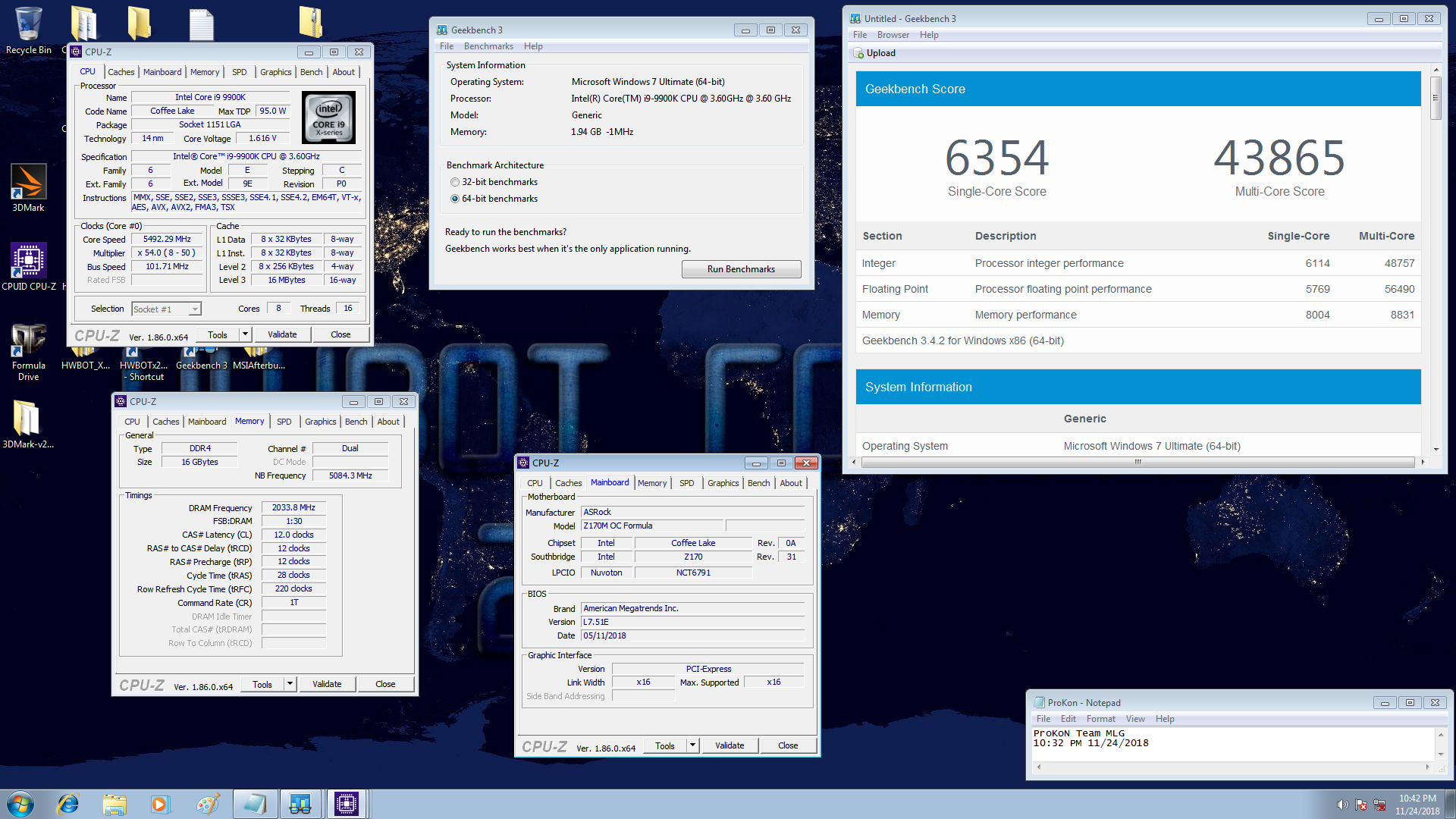Click scroll-down arrow in Geekbench results
This screenshot has height=819, width=1456.
coord(1436,449)
